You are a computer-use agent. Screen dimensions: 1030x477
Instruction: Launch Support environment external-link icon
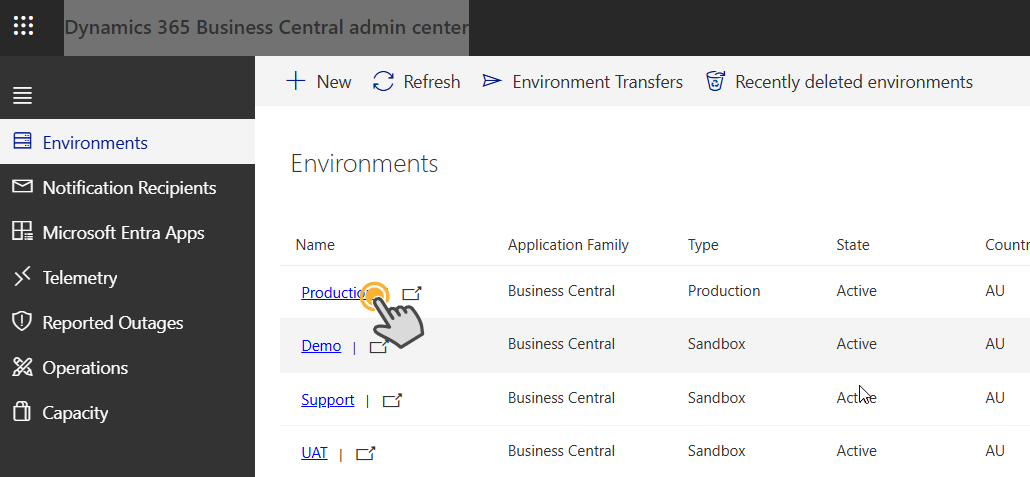click(x=393, y=400)
